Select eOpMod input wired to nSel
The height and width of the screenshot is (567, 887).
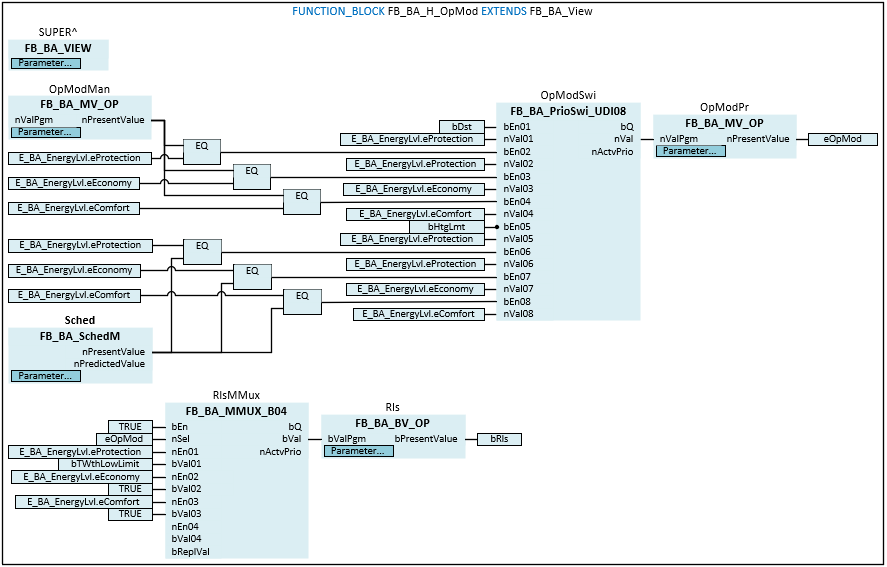coord(124,439)
